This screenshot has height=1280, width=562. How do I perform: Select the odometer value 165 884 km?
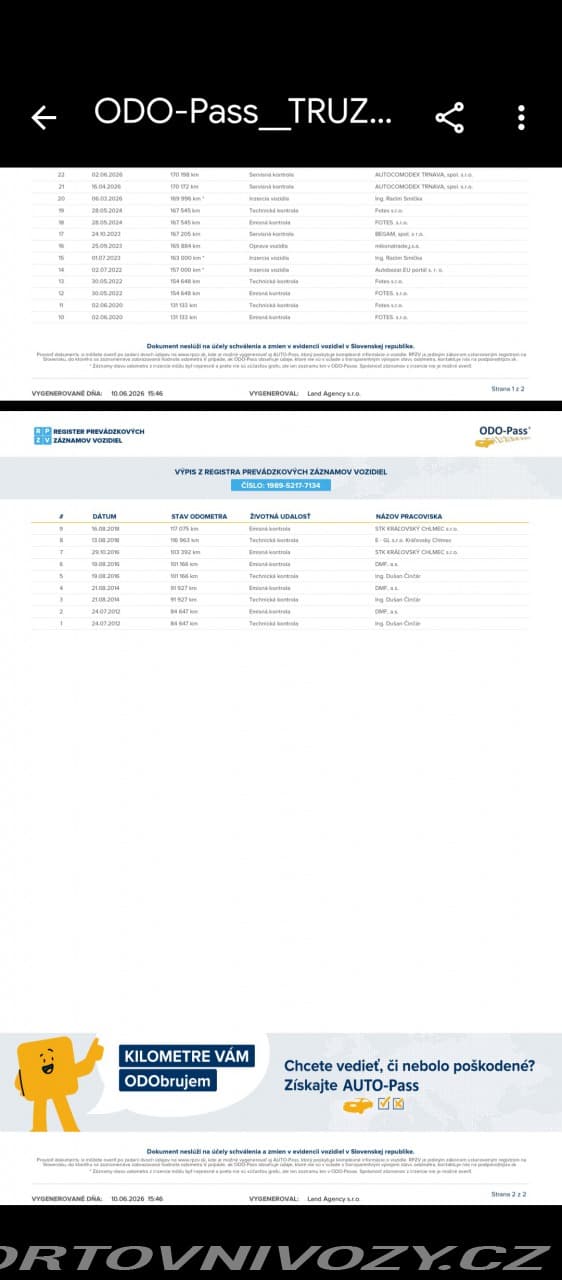point(185,246)
